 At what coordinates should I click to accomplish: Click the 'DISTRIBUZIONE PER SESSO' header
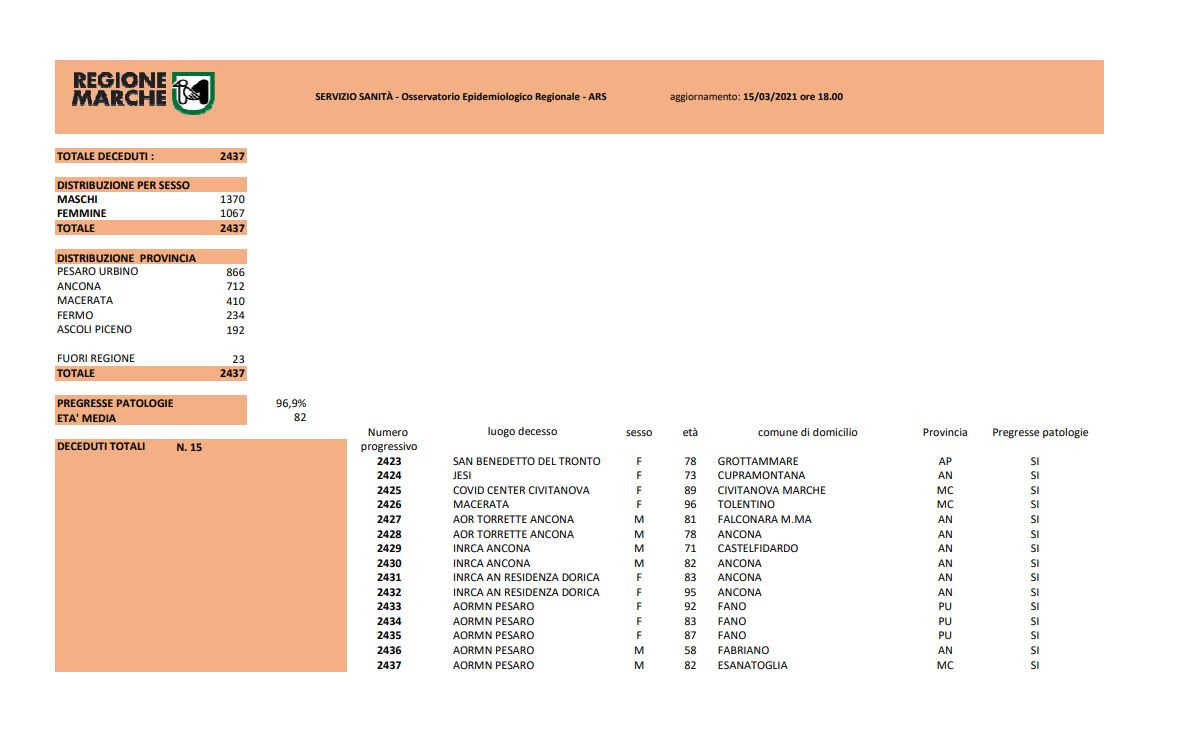pyautogui.click(x=123, y=185)
